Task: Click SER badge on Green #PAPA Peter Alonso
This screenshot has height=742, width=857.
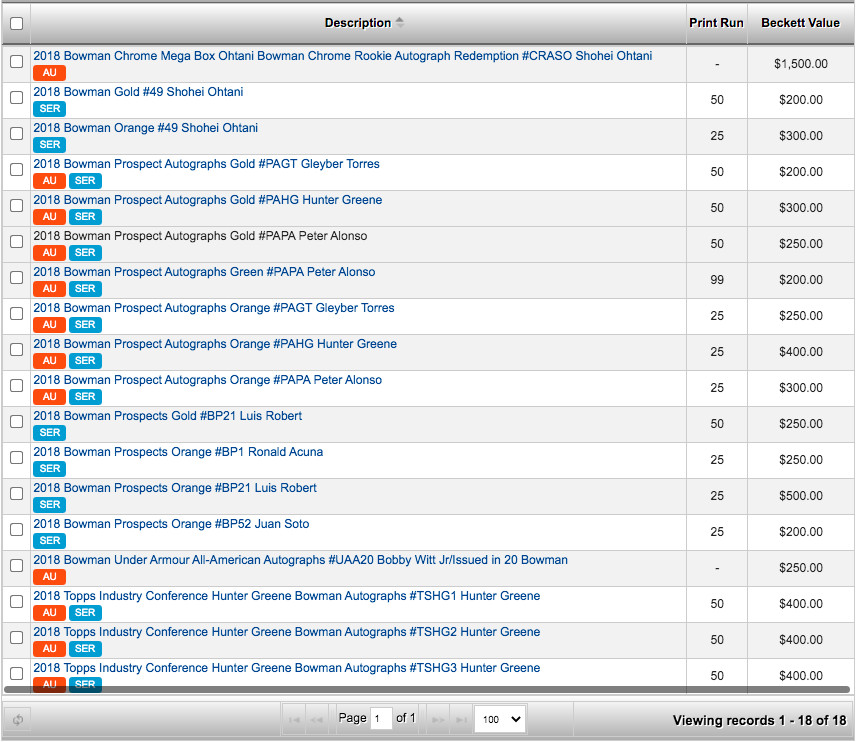Action: point(85,289)
